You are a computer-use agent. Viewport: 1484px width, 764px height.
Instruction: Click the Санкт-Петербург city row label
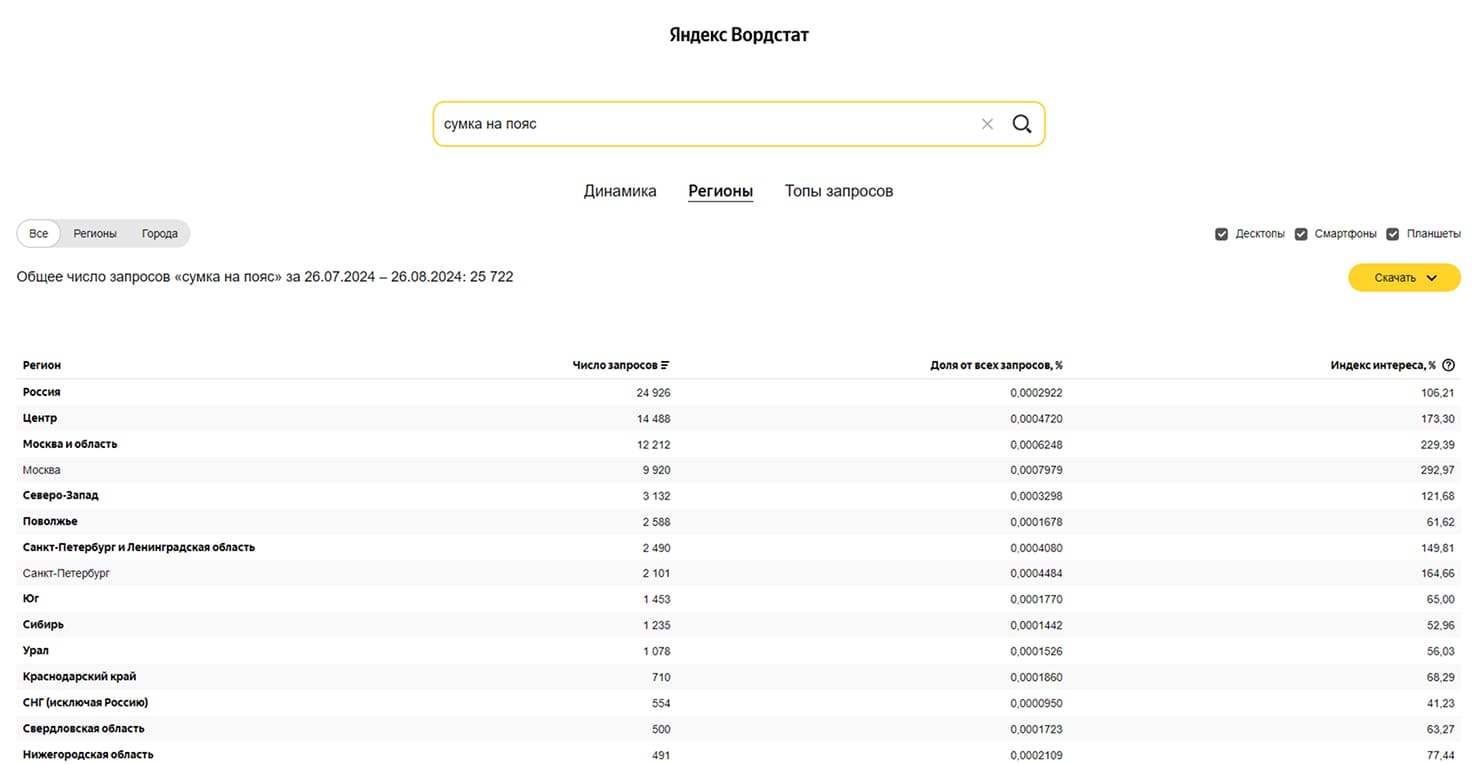(x=66, y=573)
